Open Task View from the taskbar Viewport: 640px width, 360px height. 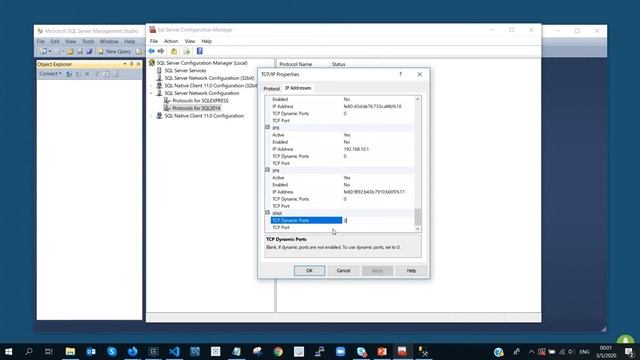tap(49, 351)
